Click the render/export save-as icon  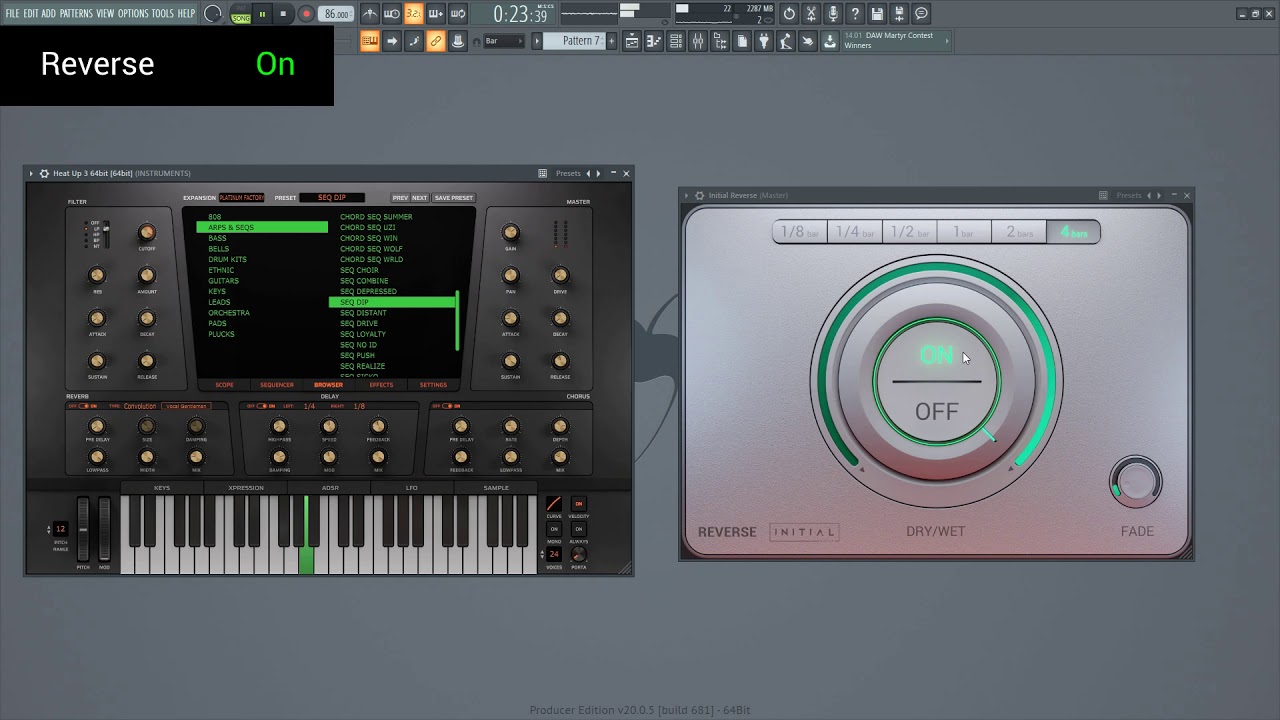[x=899, y=14]
